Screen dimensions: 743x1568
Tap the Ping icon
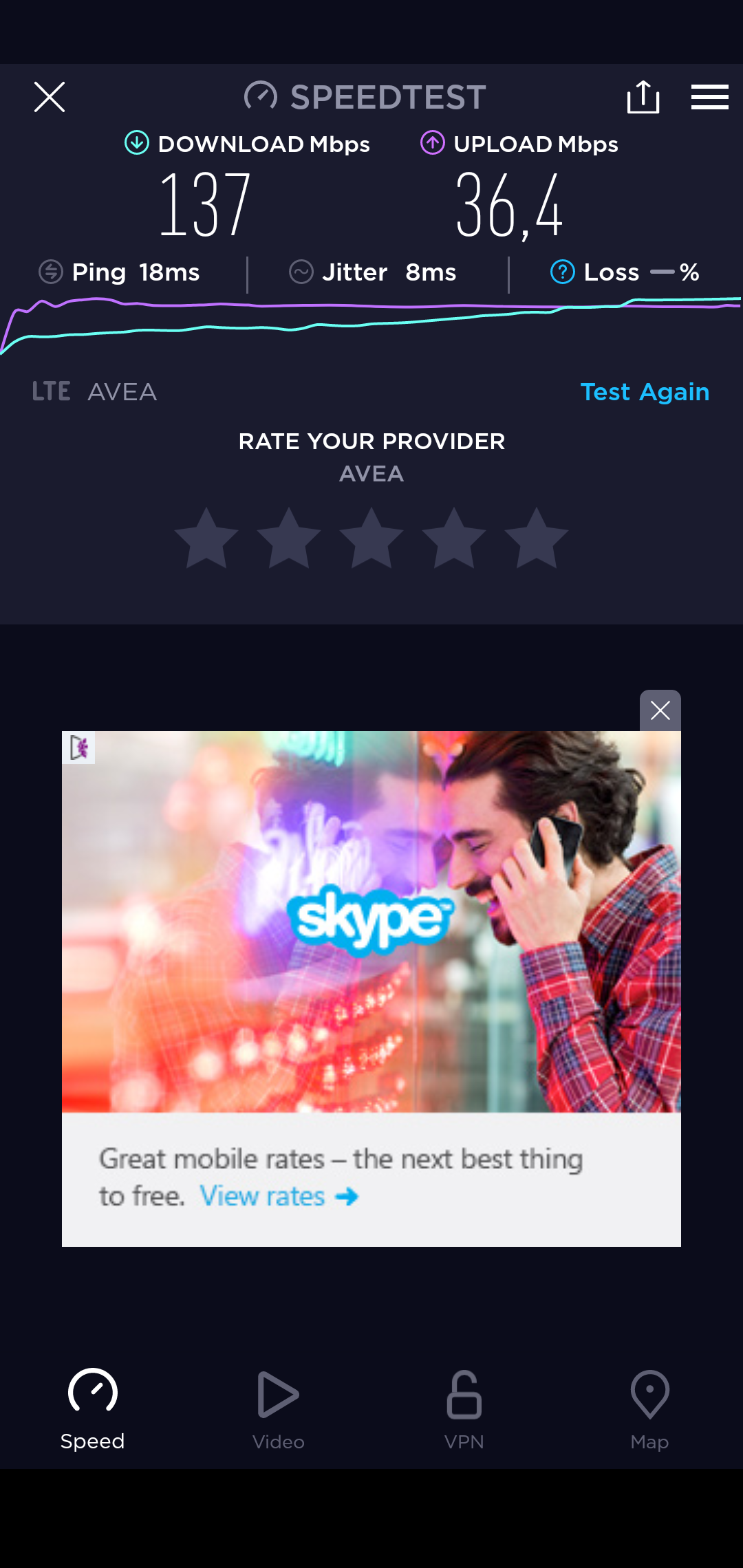(x=51, y=272)
